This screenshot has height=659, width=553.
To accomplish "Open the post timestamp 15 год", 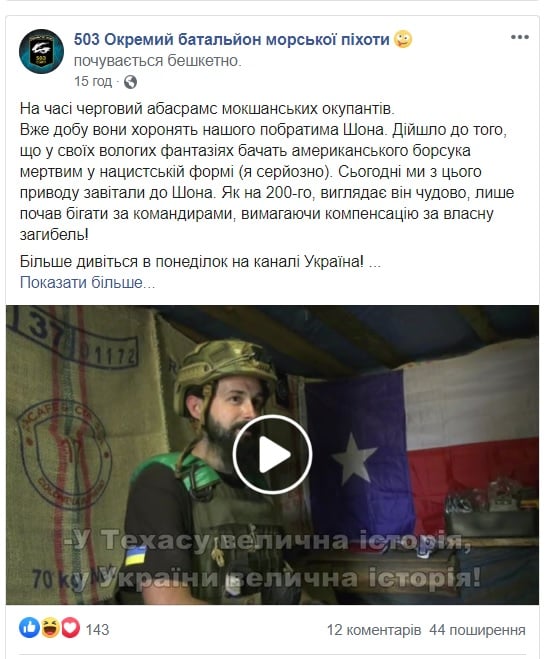I will click(x=93, y=81).
